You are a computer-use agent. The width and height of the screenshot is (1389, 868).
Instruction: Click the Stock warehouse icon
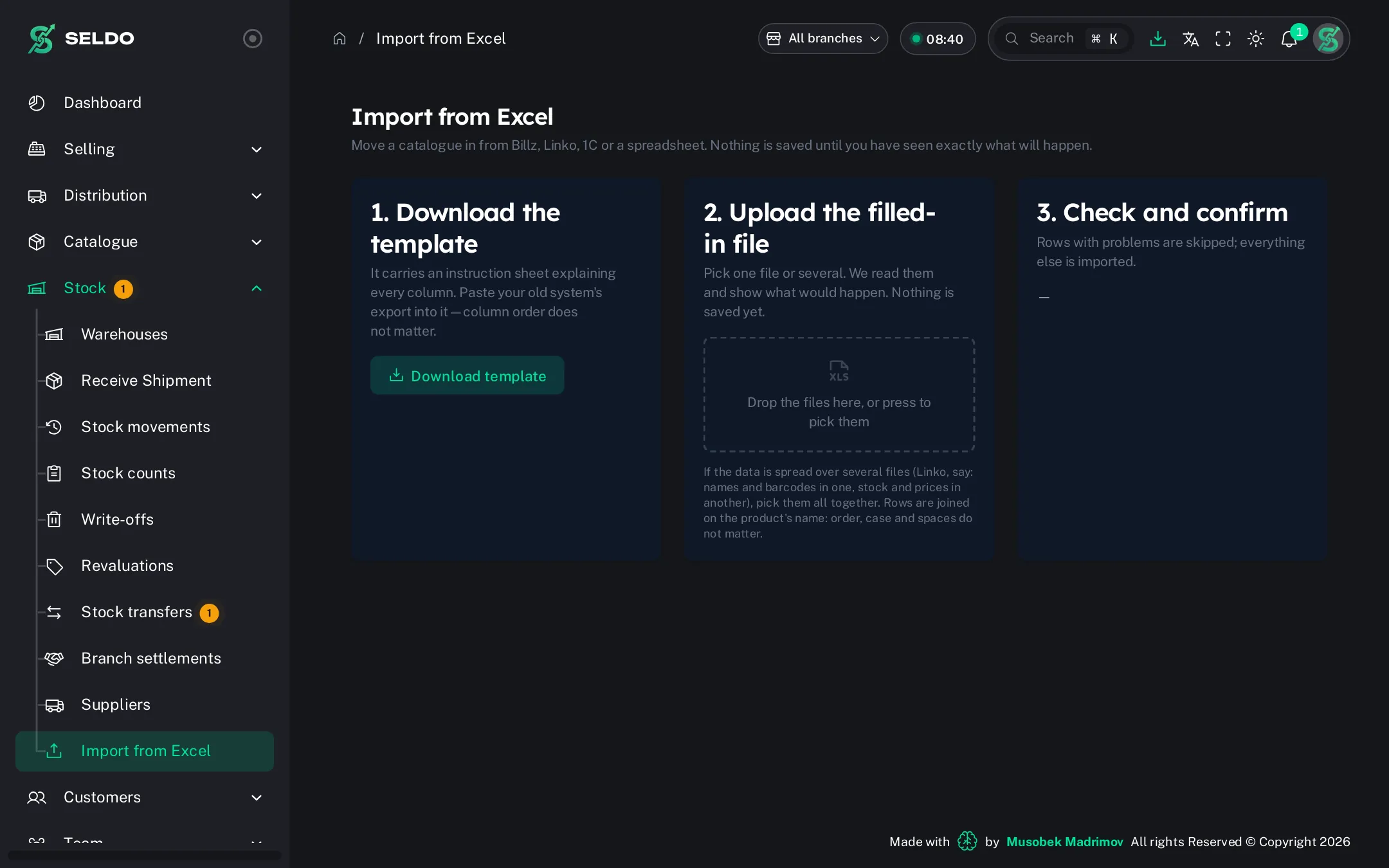[x=37, y=288]
